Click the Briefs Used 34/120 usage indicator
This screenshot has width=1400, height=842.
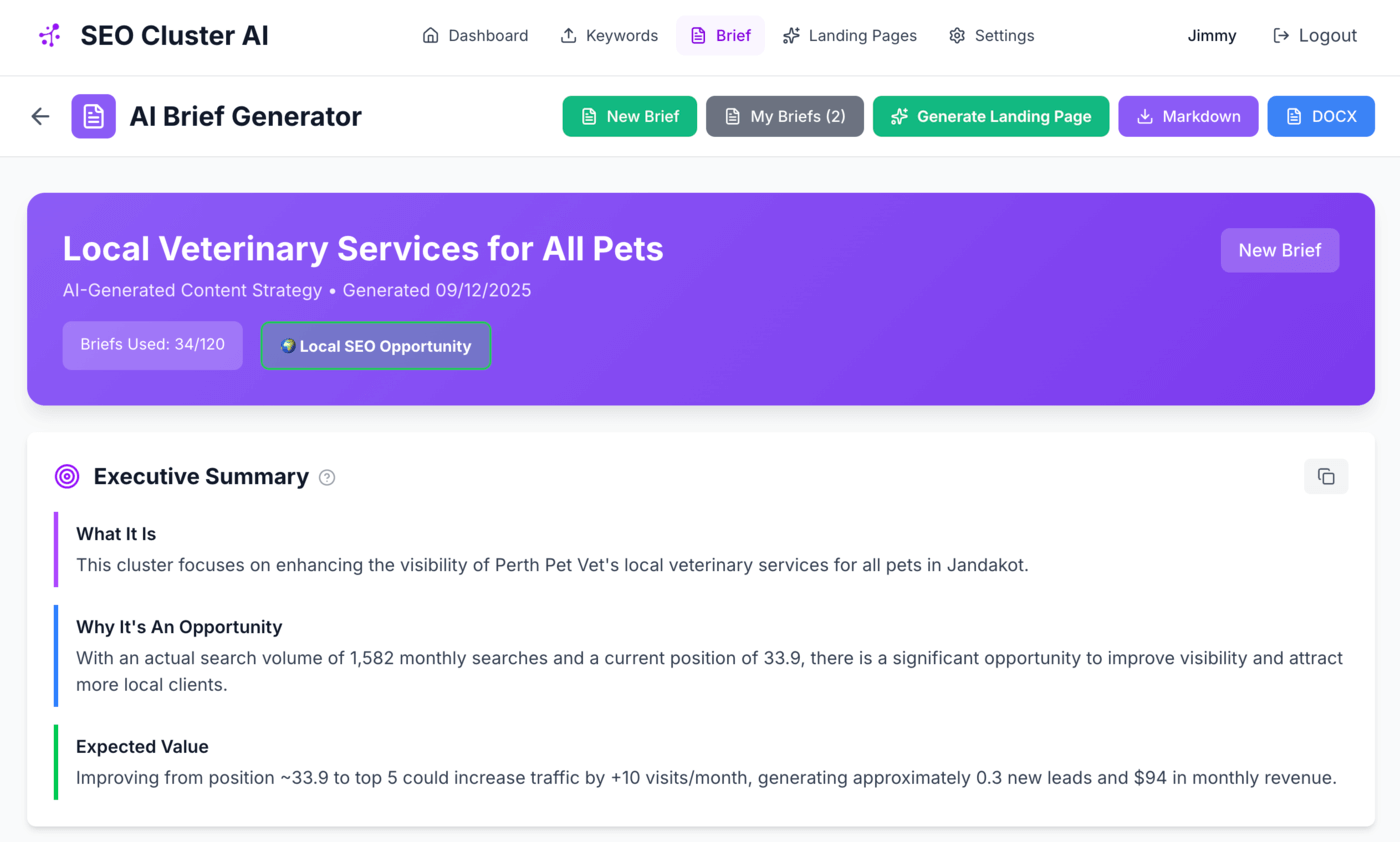[x=152, y=346]
